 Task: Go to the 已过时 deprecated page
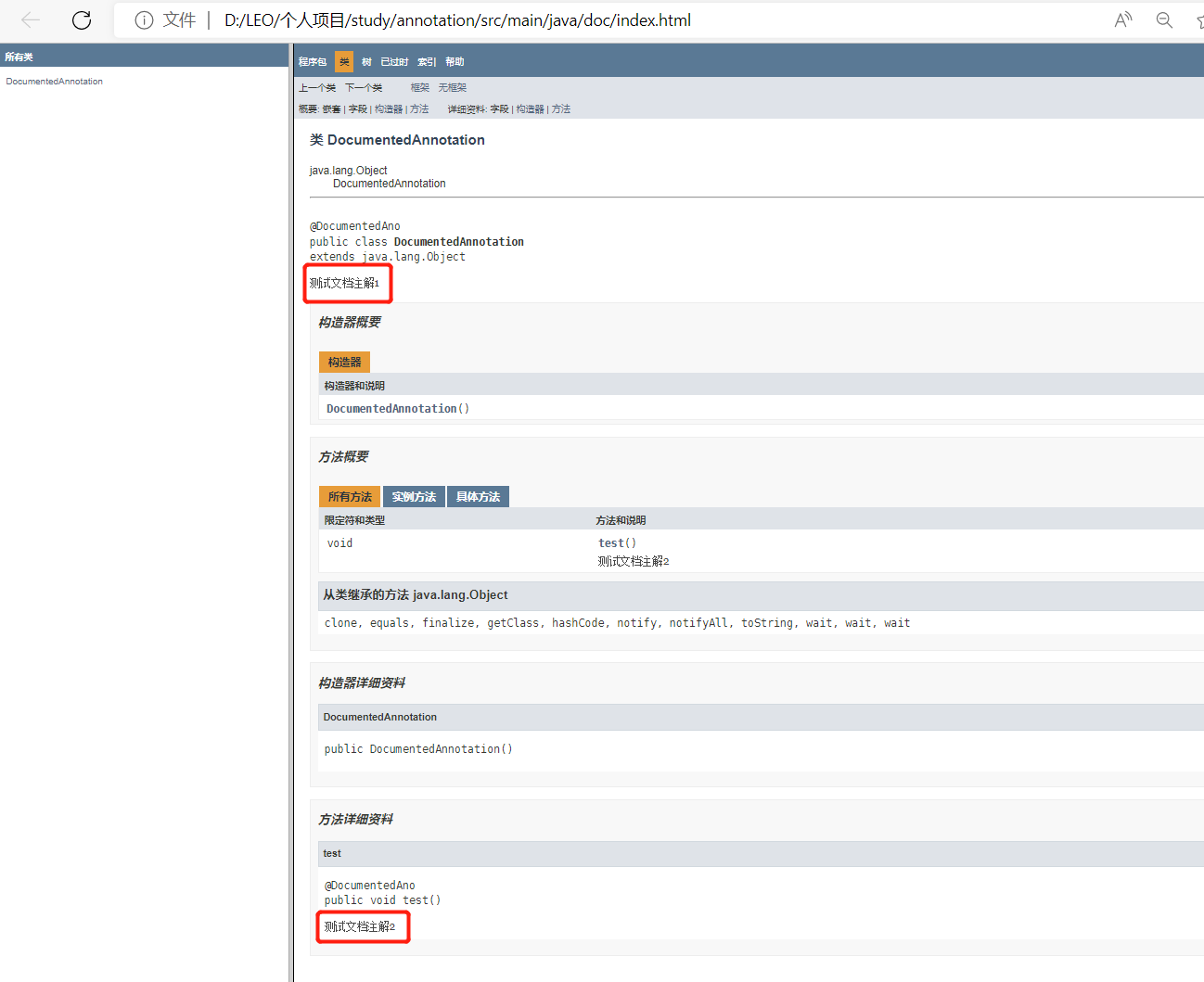[394, 62]
